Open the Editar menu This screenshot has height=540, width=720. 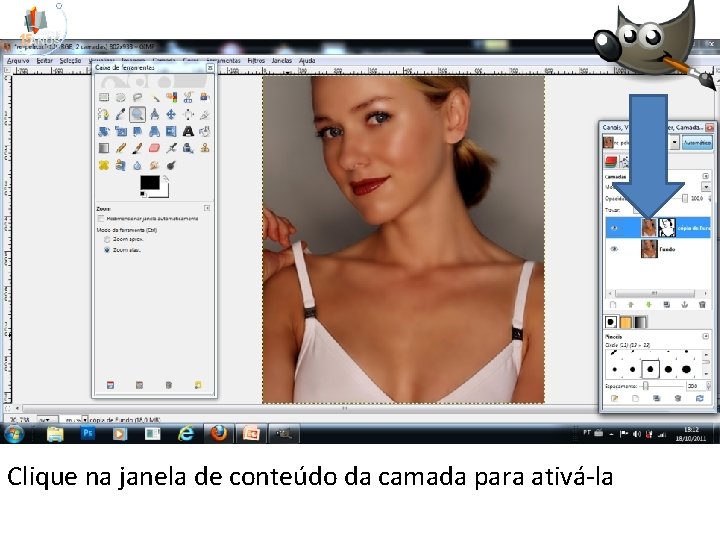tap(45, 60)
